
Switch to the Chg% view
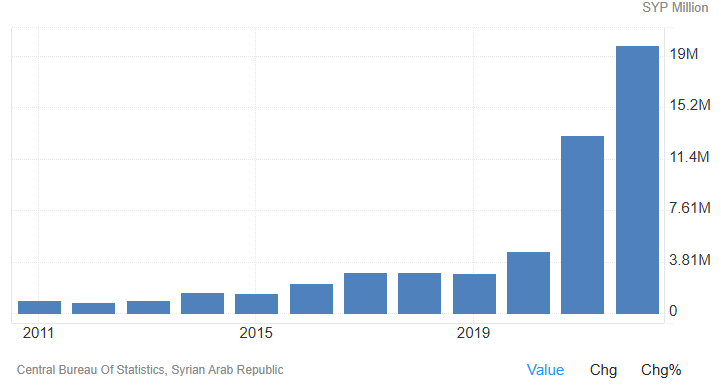(661, 370)
